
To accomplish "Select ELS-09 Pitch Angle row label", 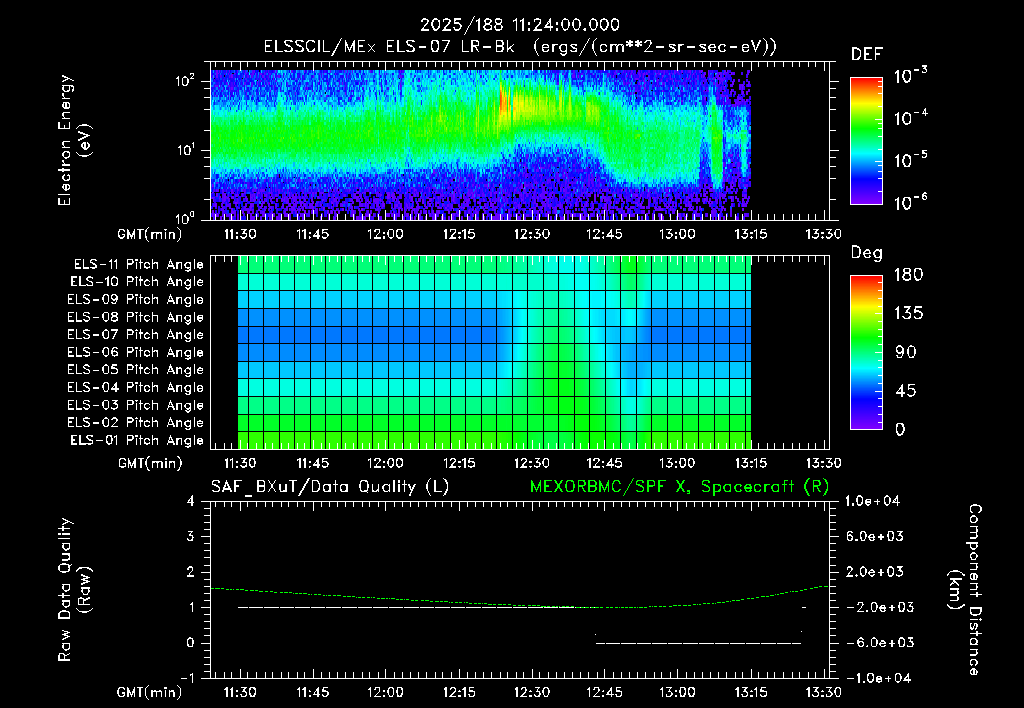I will pos(136,300).
